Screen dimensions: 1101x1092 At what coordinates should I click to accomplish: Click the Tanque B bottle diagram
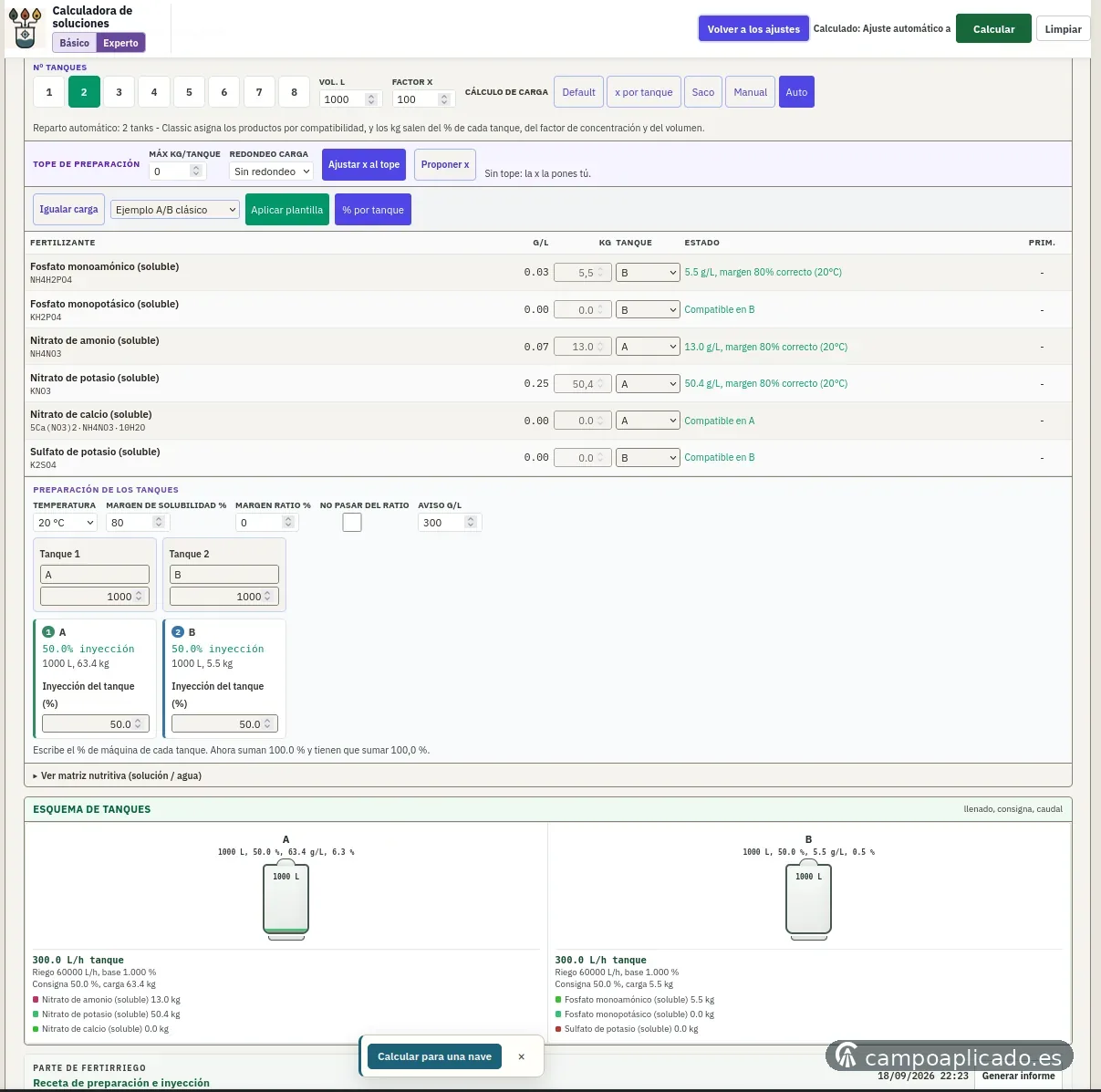pos(808,900)
